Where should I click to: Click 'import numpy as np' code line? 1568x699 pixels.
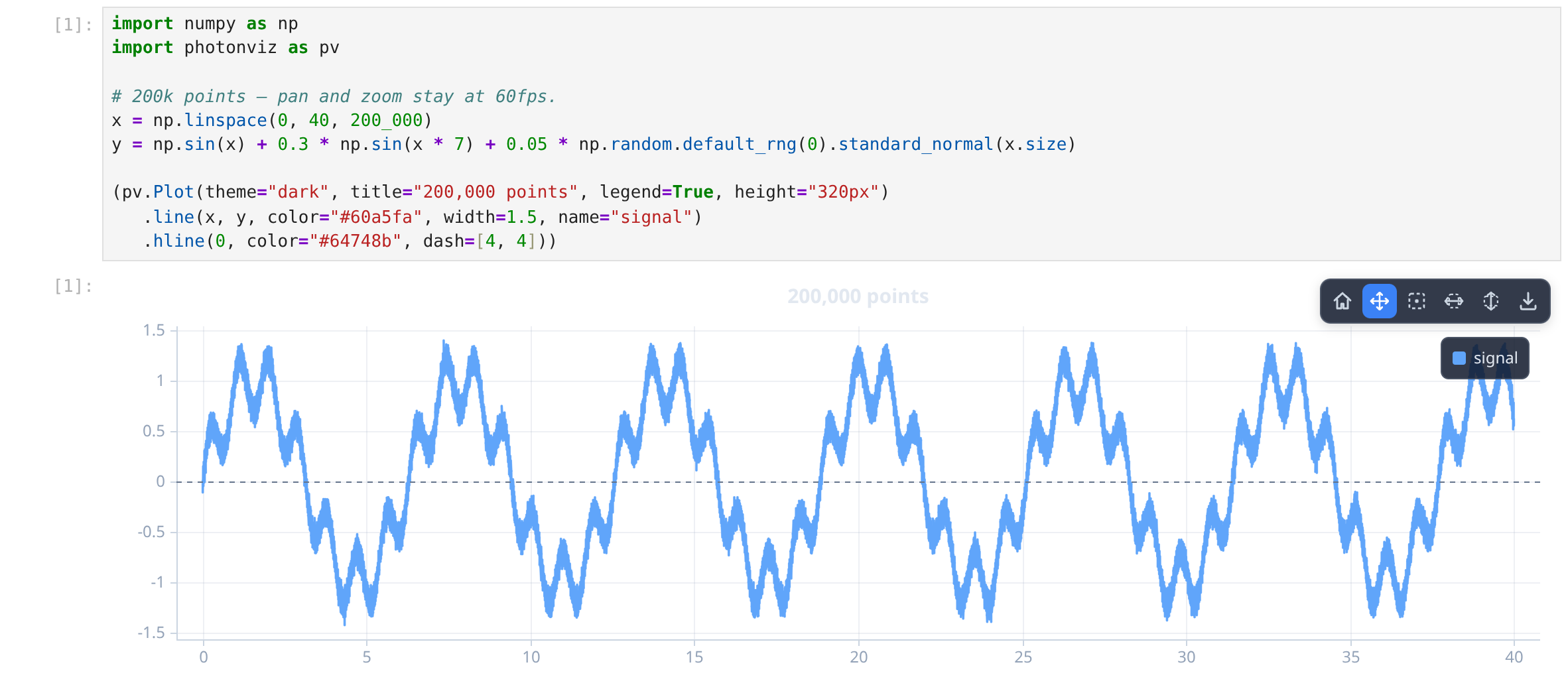[x=204, y=23]
